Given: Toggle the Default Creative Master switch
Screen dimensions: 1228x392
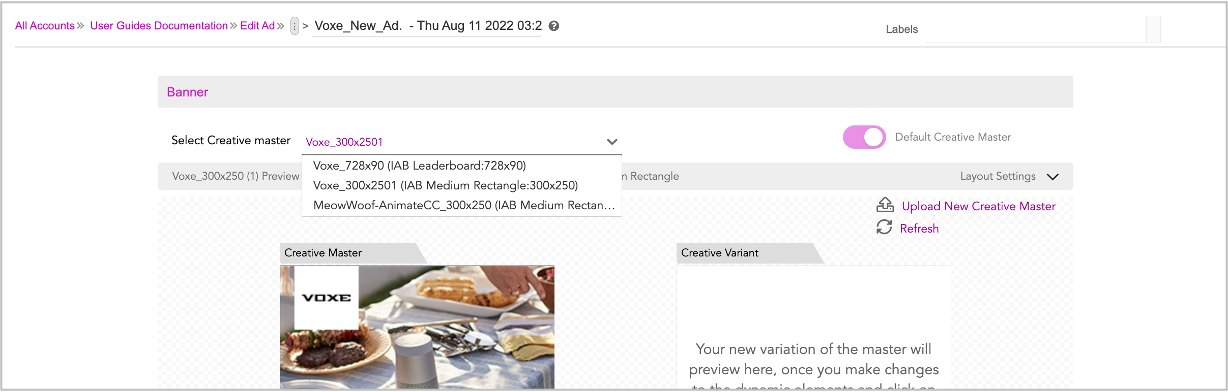Looking at the screenshot, I should [864, 137].
